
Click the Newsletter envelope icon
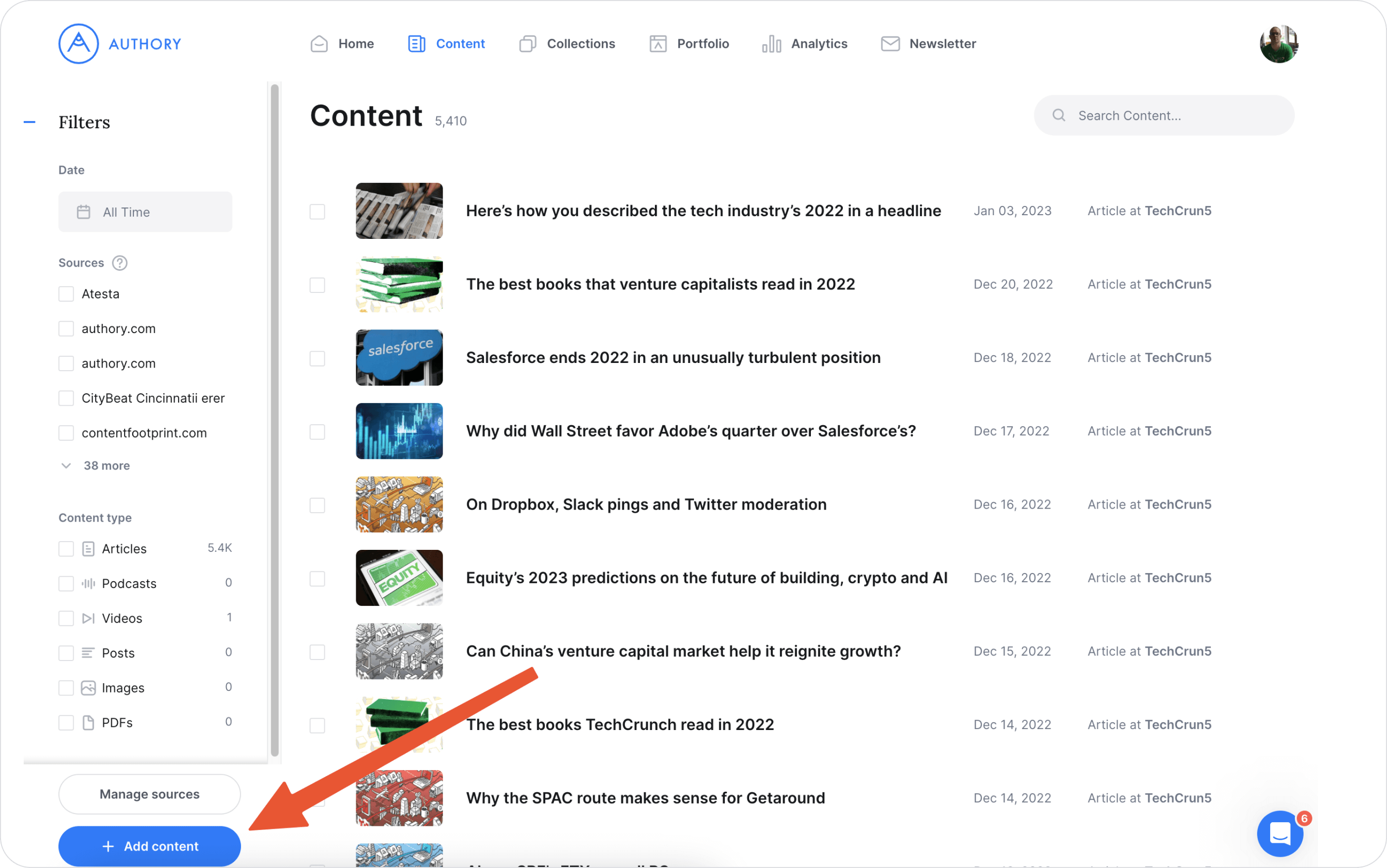(890, 44)
